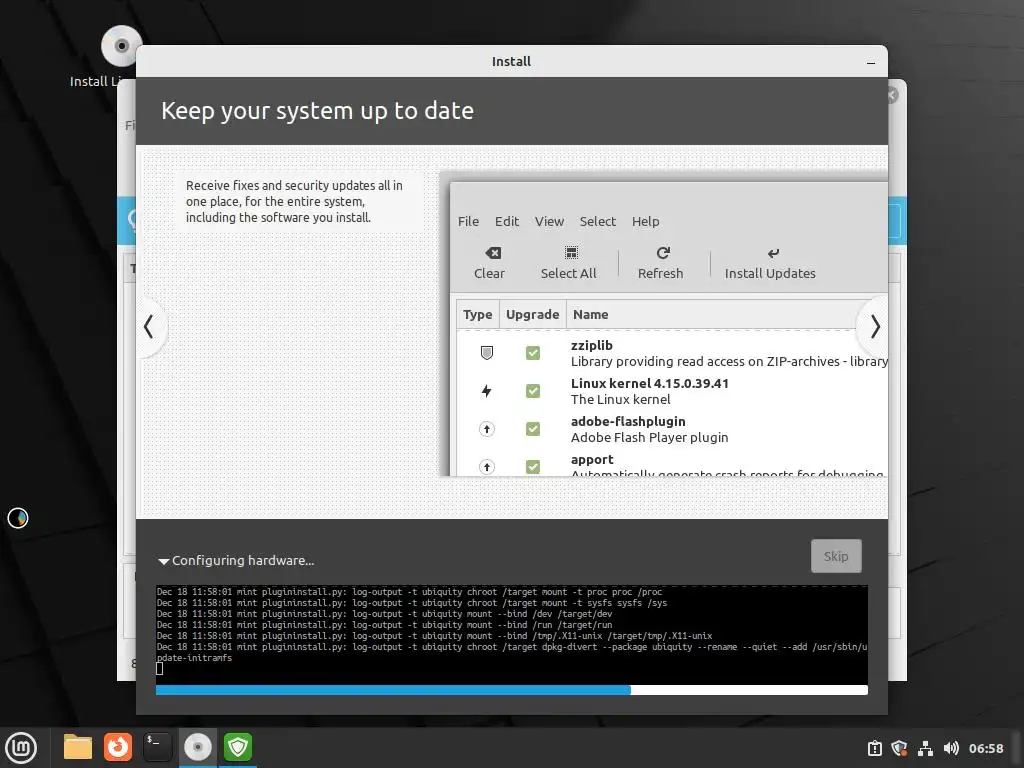Click the zziplib shield type icon

point(487,353)
